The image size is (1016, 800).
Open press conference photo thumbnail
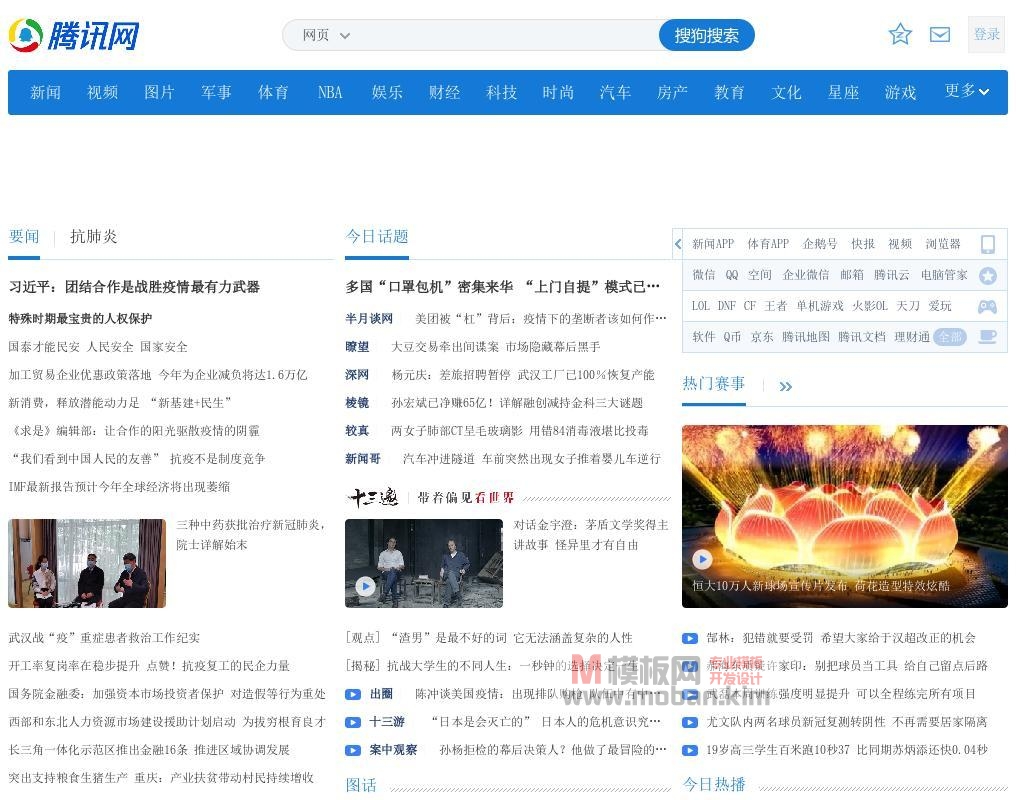point(87,564)
